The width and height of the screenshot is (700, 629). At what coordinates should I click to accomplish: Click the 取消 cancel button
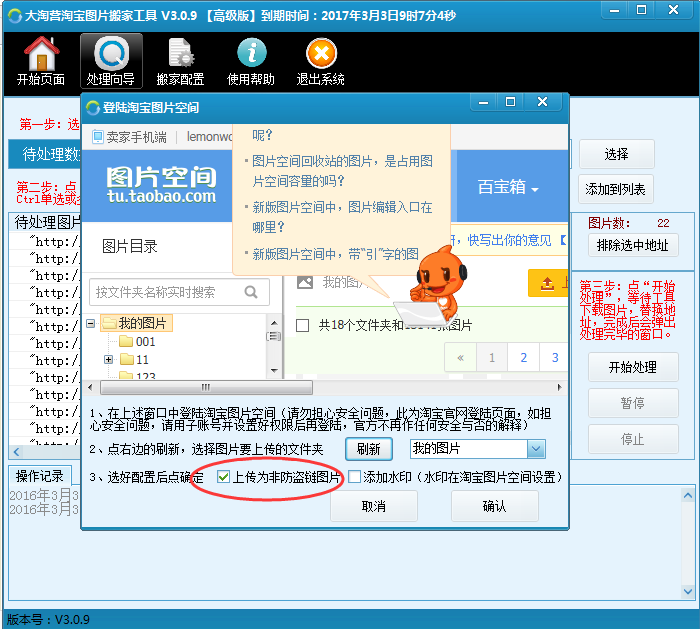374,506
